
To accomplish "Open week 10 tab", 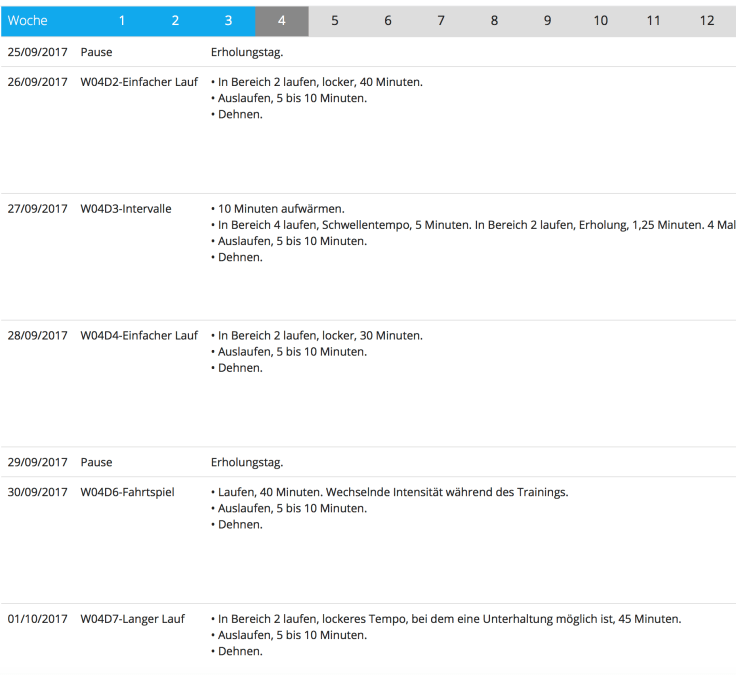I will tap(600, 21).
